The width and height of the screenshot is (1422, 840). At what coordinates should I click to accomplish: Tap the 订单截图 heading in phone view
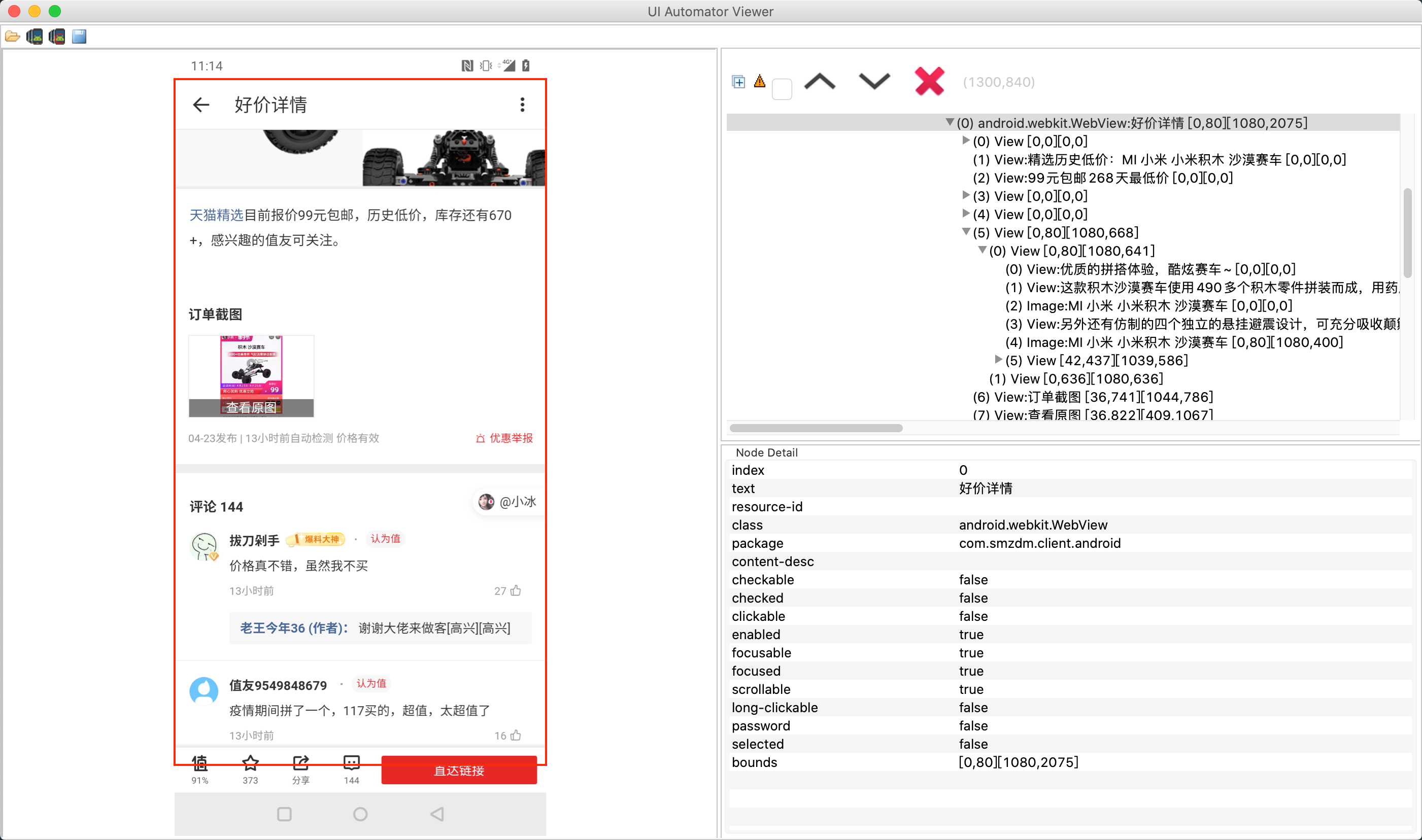tap(215, 314)
